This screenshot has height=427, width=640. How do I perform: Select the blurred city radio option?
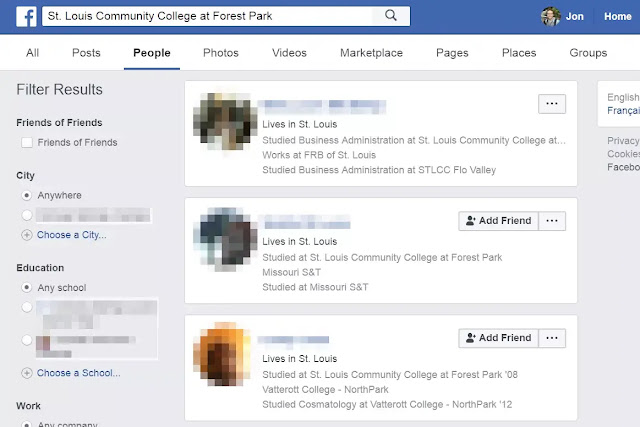tap(27, 215)
